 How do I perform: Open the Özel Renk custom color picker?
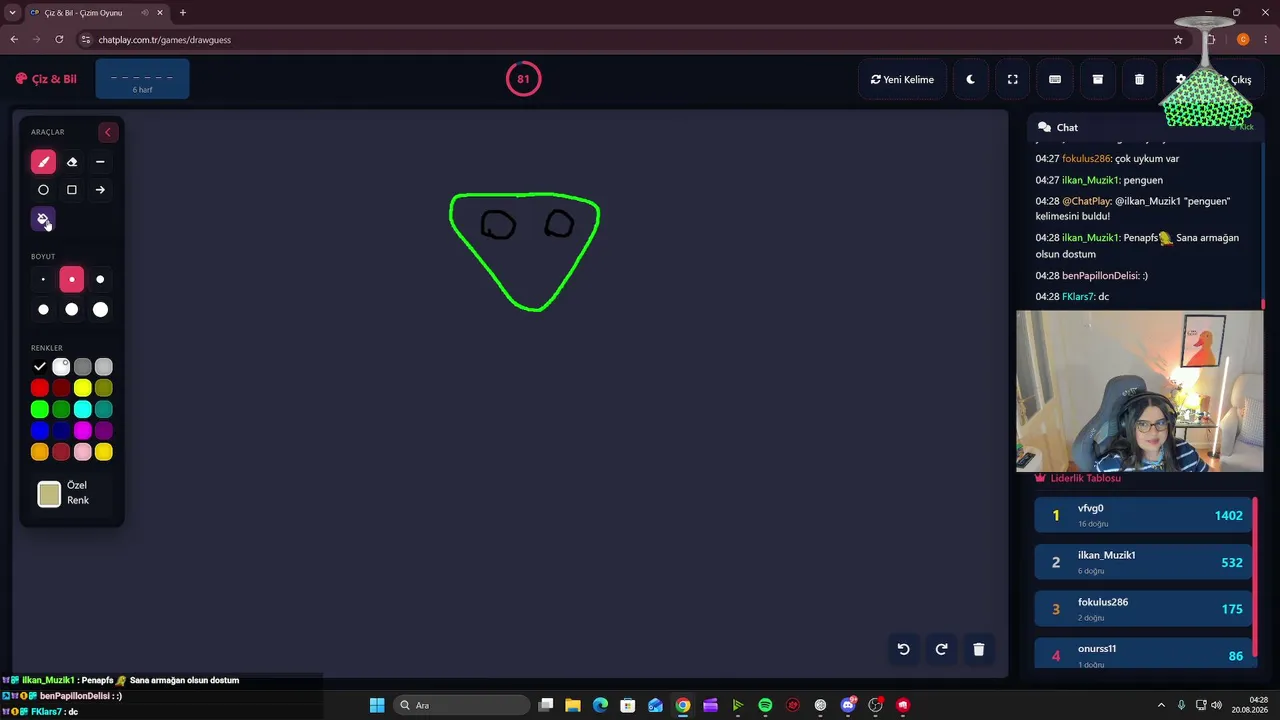pos(49,494)
